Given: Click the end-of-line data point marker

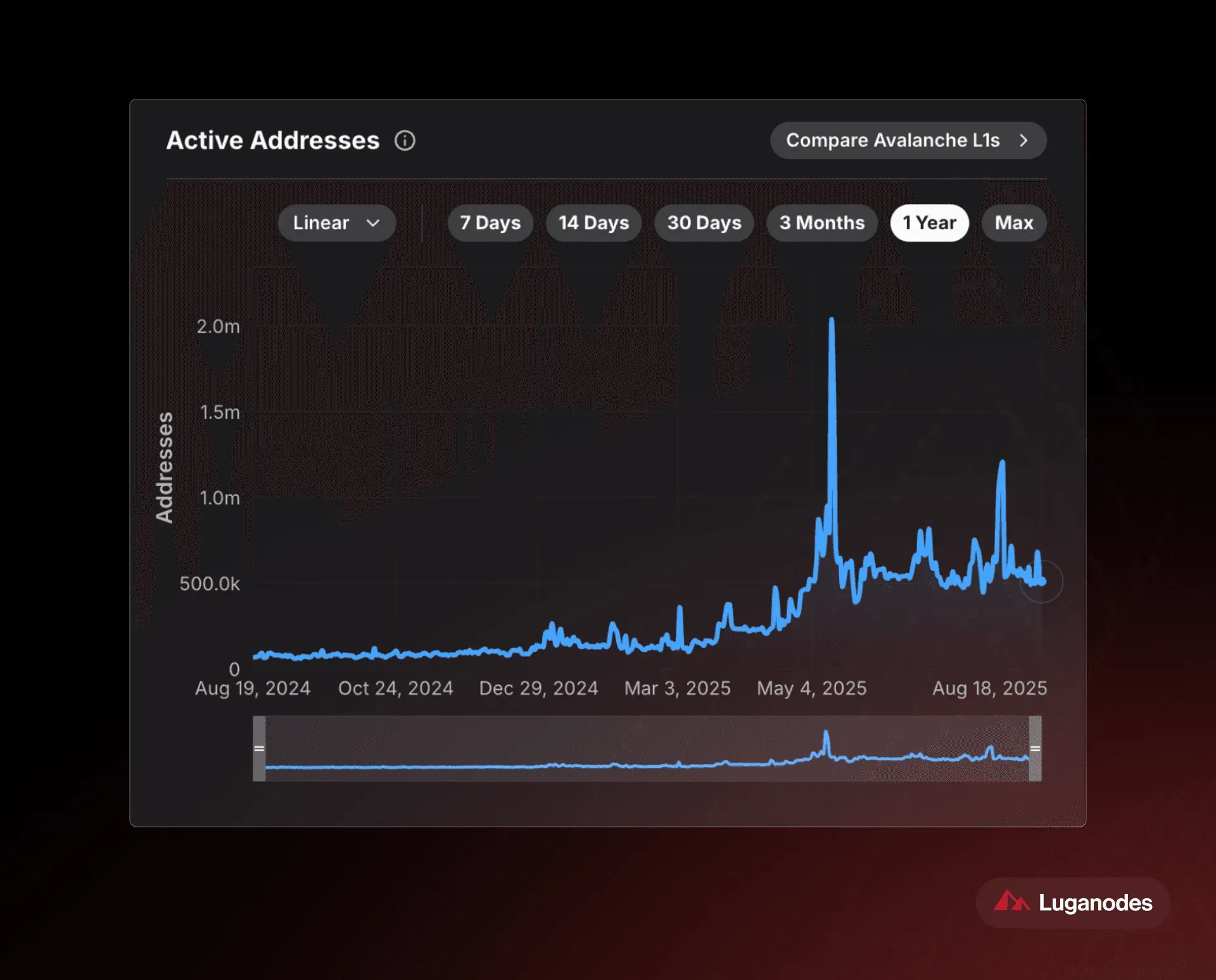Looking at the screenshot, I should [x=1041, y=582].
